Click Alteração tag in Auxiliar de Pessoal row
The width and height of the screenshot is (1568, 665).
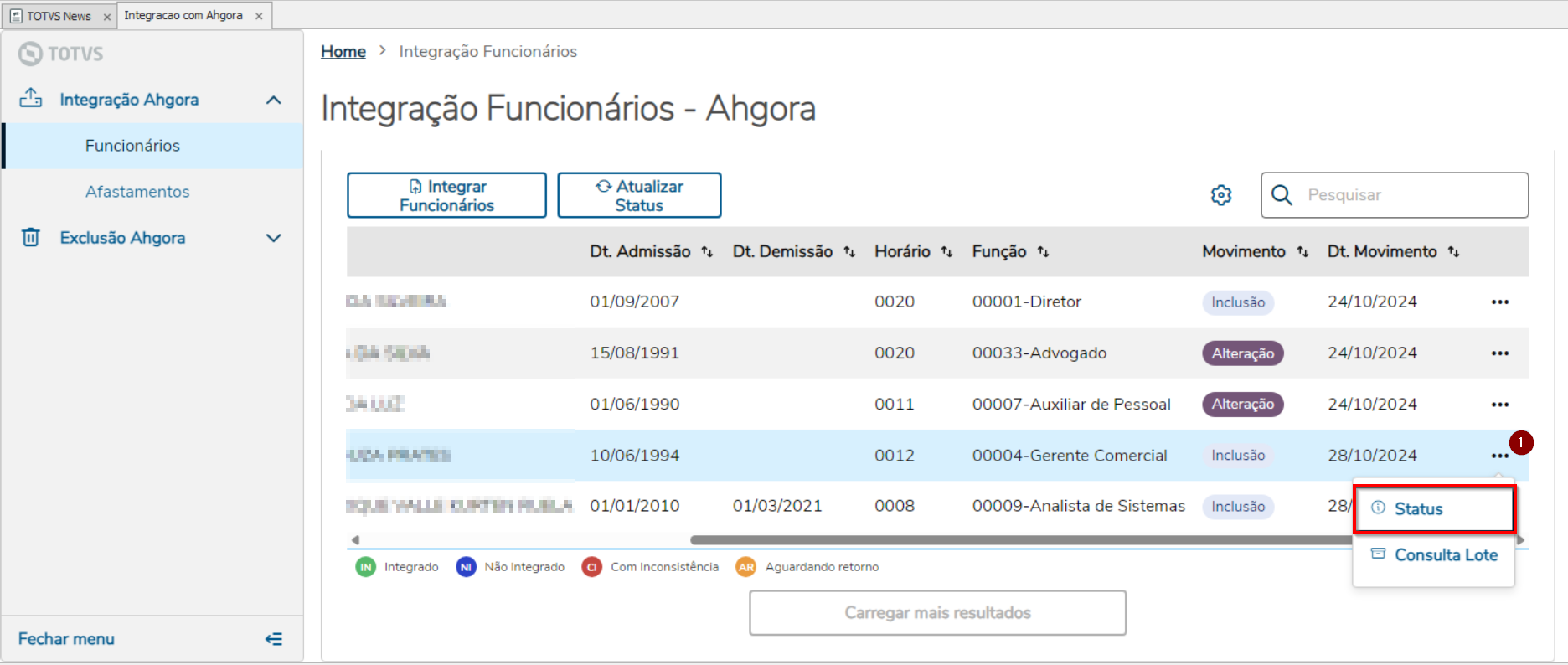(x=1243, y=405)
